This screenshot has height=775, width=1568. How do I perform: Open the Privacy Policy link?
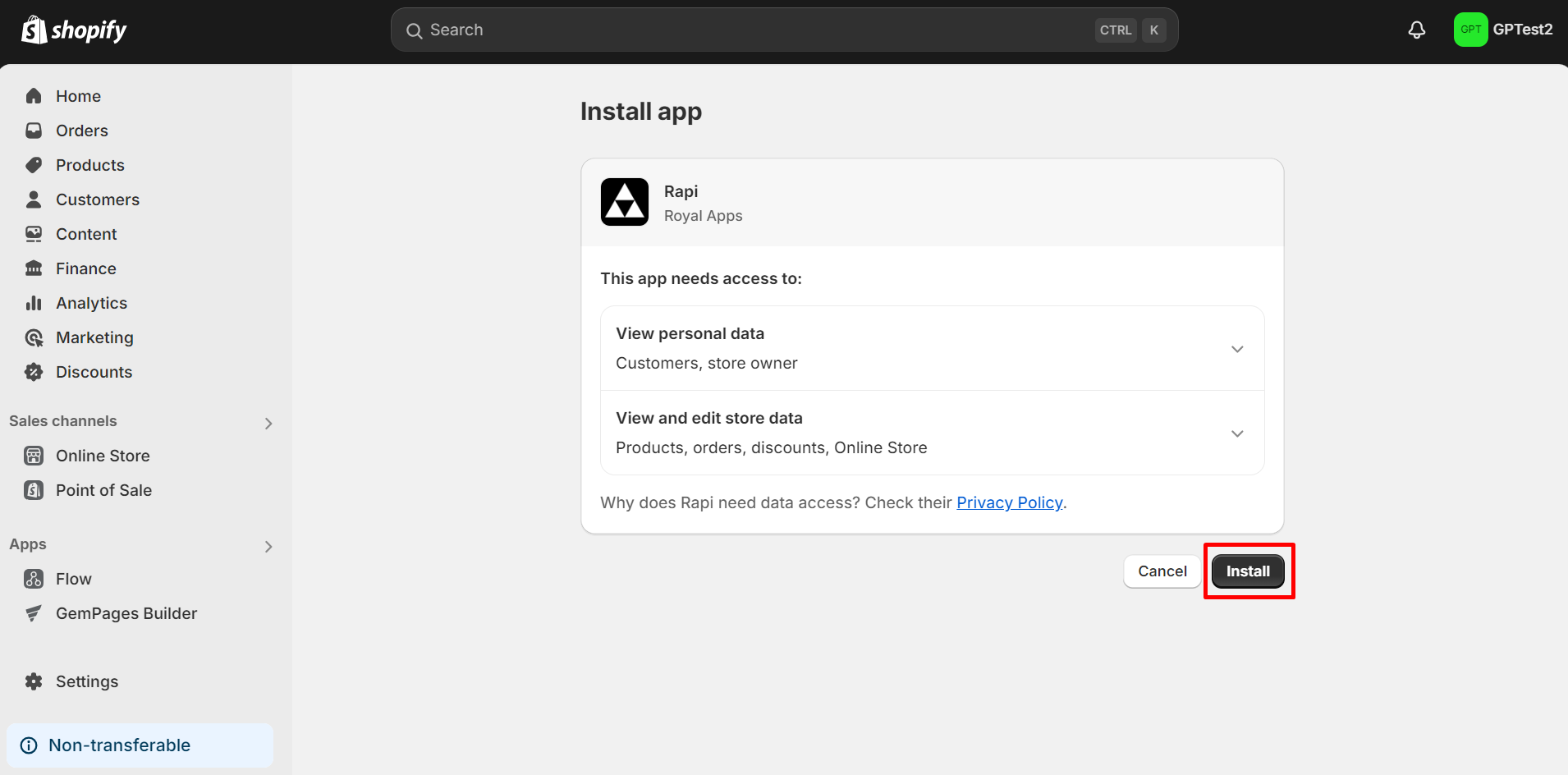point(1009,502)
